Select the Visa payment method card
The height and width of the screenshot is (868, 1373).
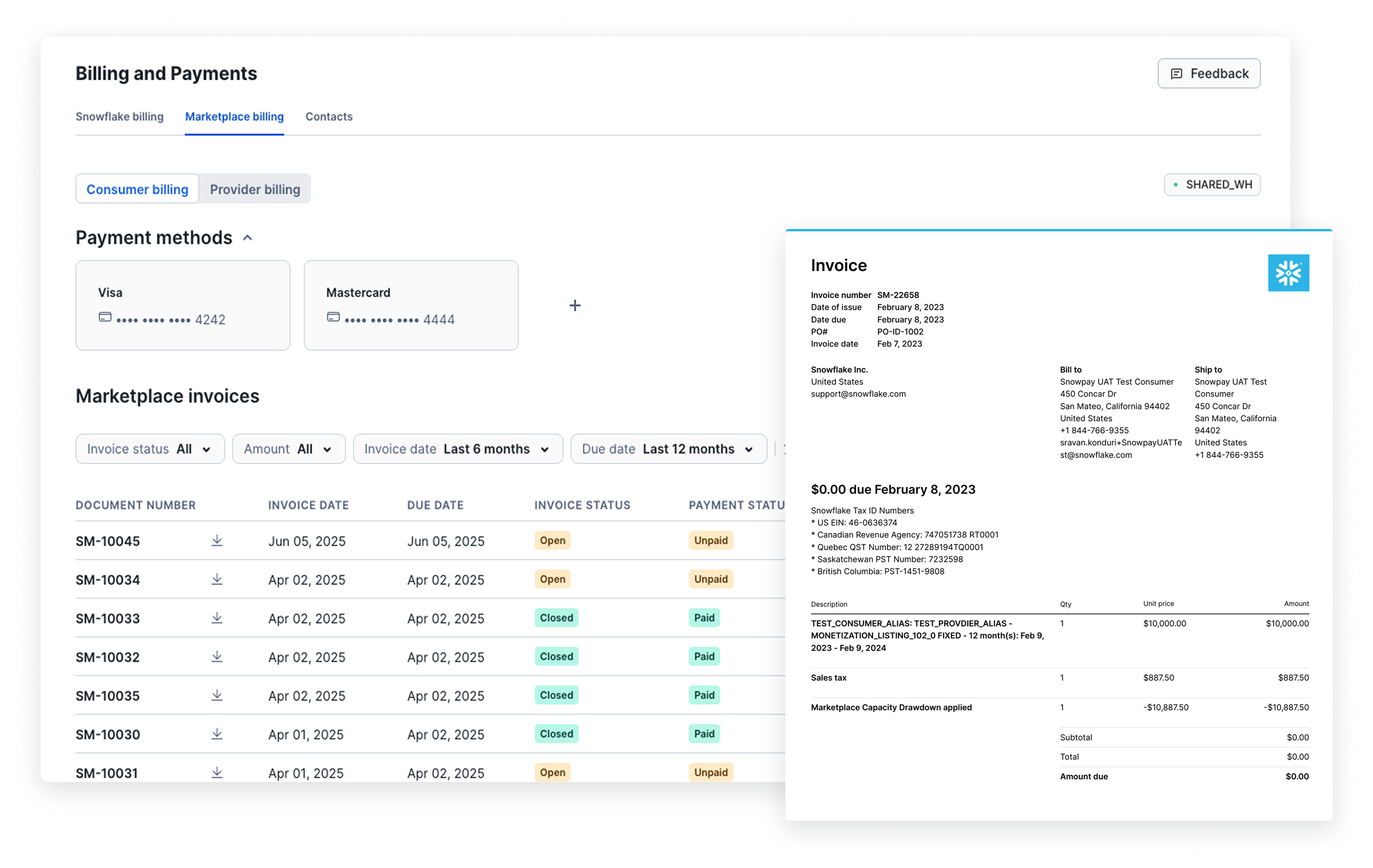(x=182, y=306)
